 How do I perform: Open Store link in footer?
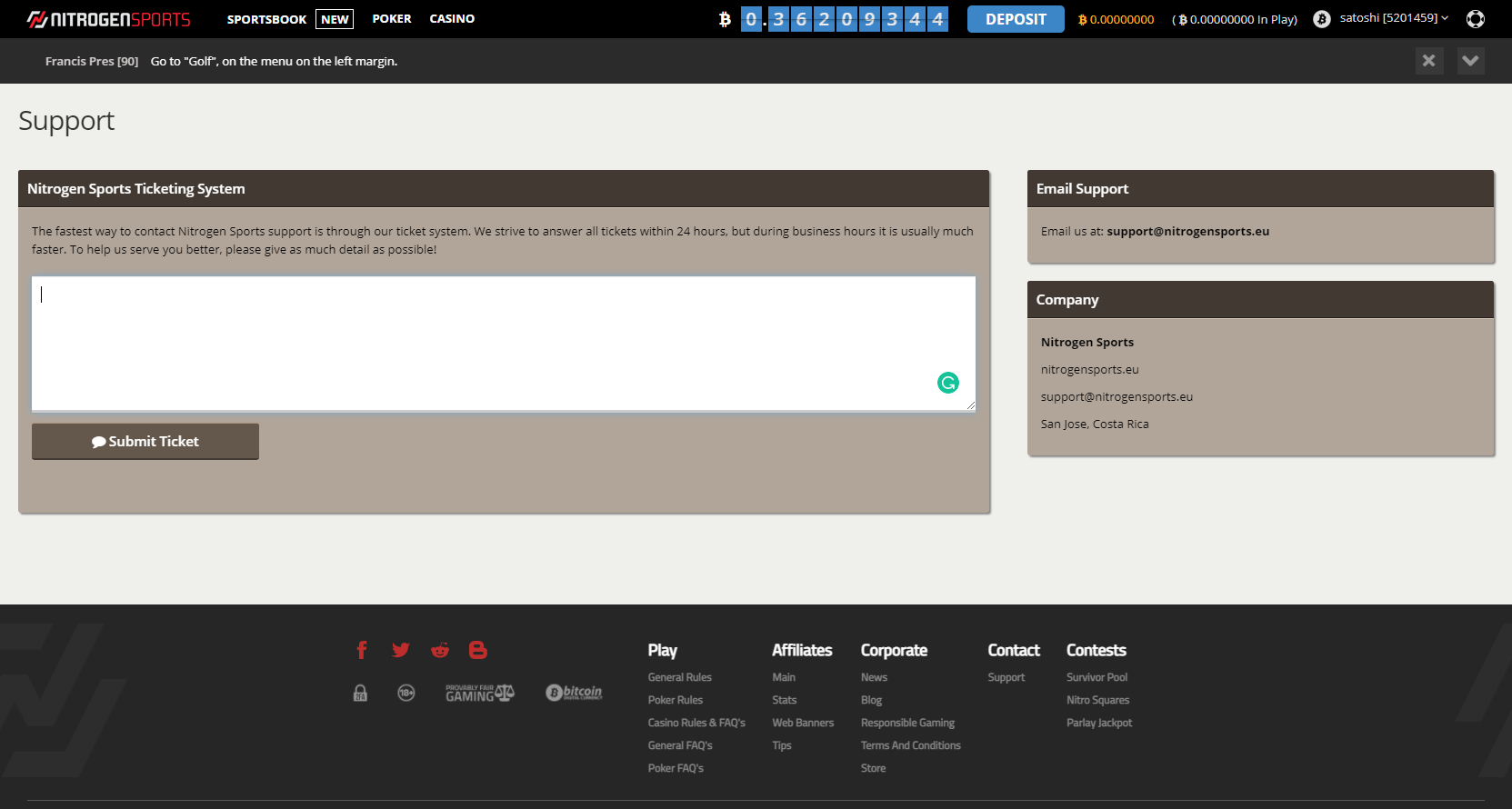coord(873,768)
